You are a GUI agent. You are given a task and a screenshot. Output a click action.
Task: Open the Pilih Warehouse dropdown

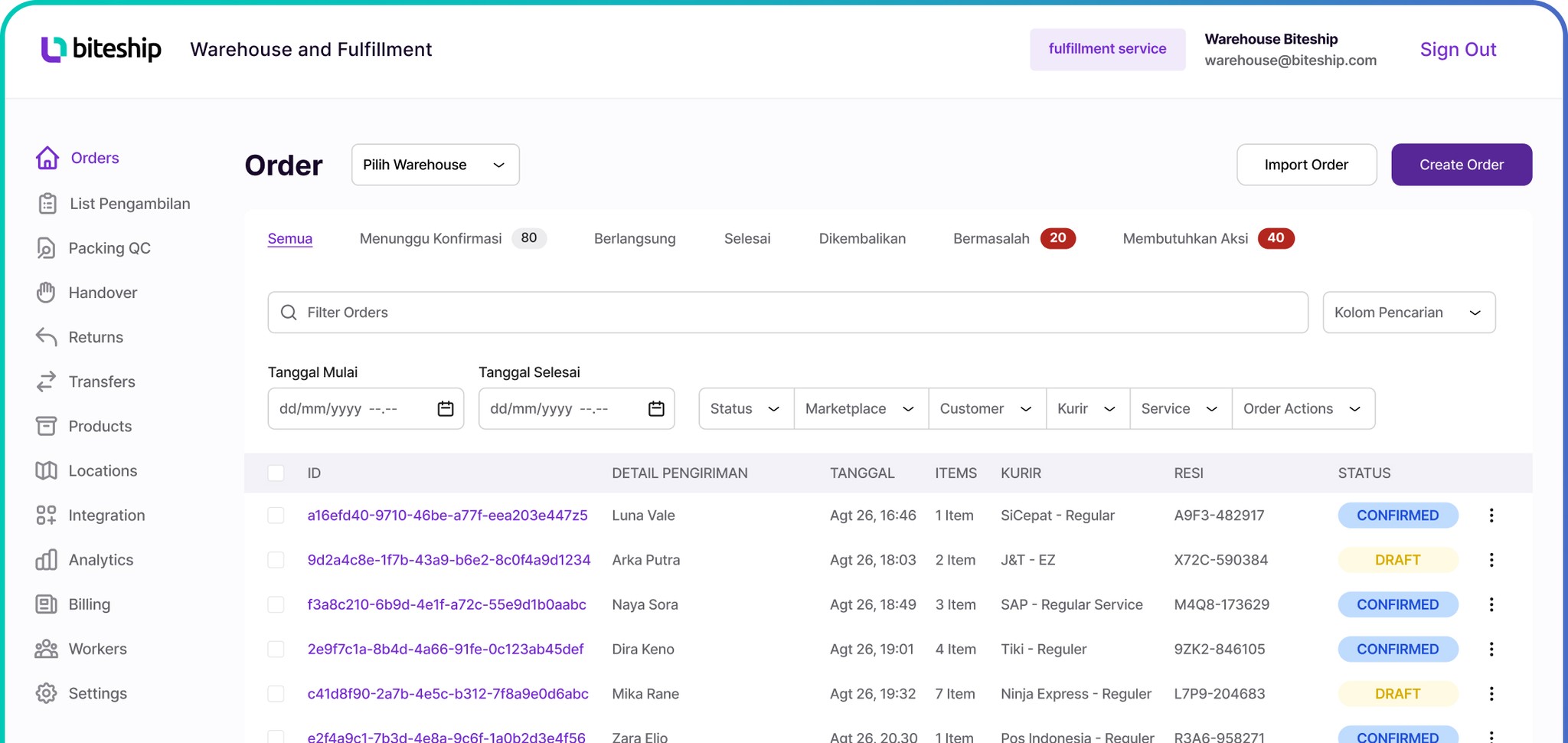(x=435, y=165)
